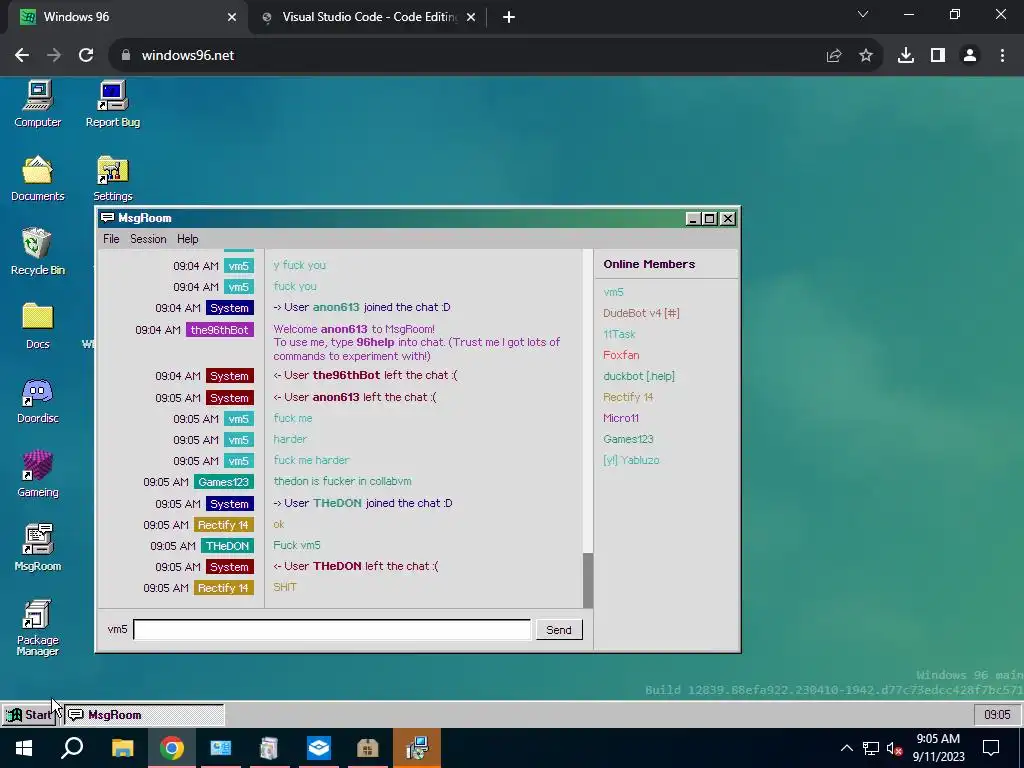Reload the windows96.net page
Viewport: 1024px width, 768px height.
pyautogui.click(x=86, y=56)
